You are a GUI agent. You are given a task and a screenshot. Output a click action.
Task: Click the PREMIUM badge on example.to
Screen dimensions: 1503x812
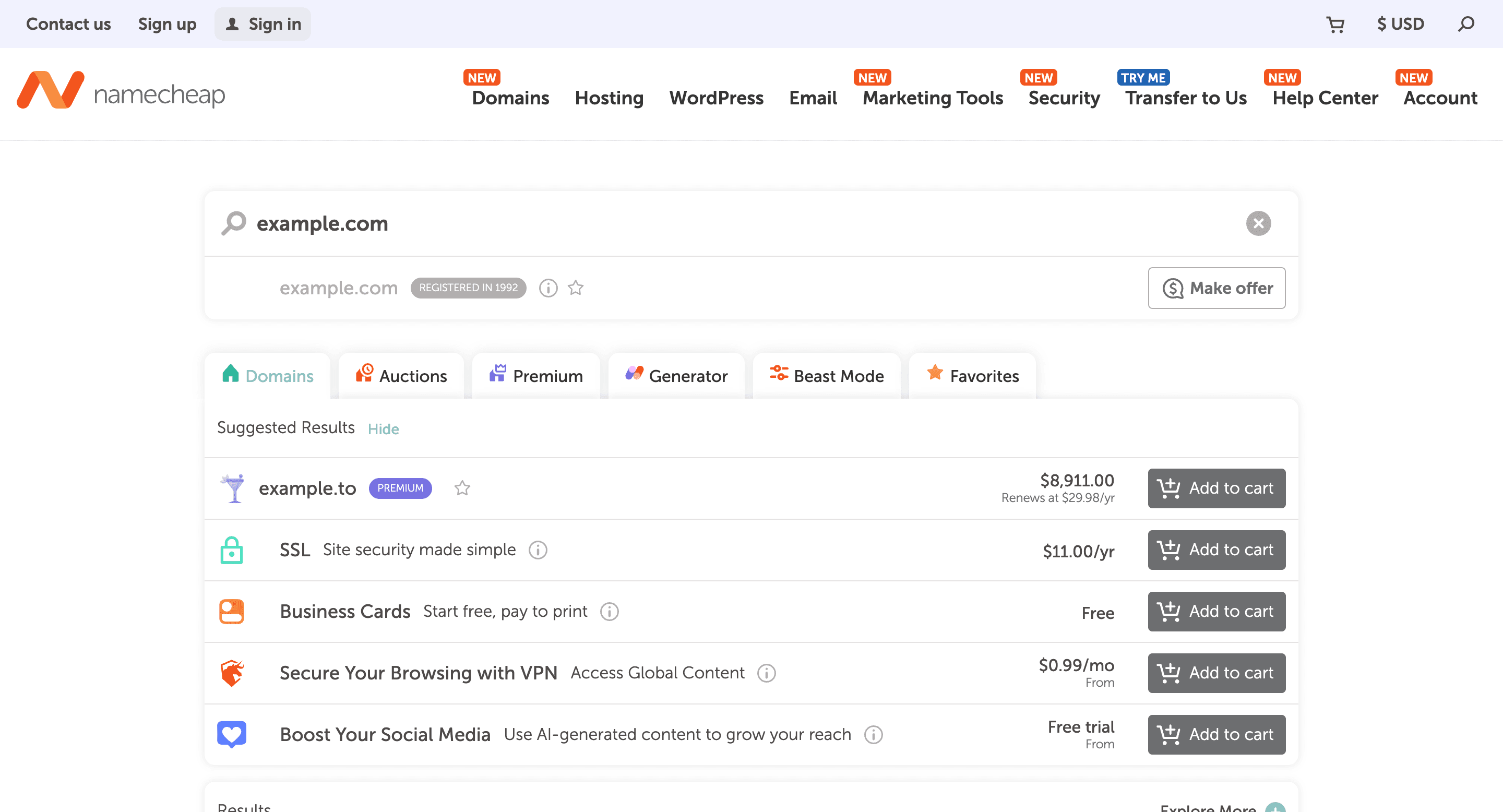coord(400,488)
